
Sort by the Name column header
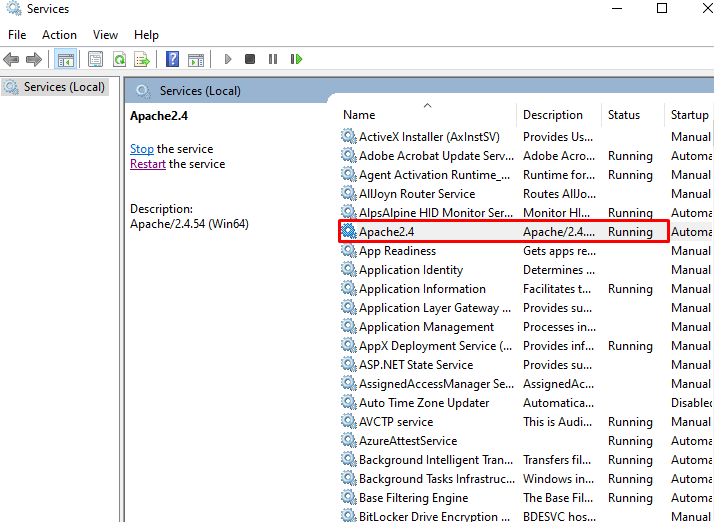point(359,115)
